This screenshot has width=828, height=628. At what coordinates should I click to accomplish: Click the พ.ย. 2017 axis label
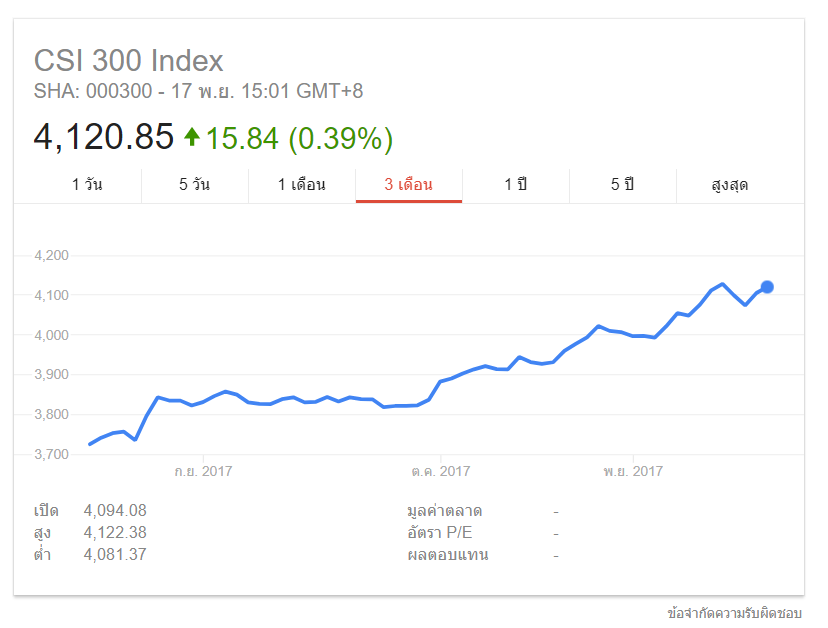[633, 471]
